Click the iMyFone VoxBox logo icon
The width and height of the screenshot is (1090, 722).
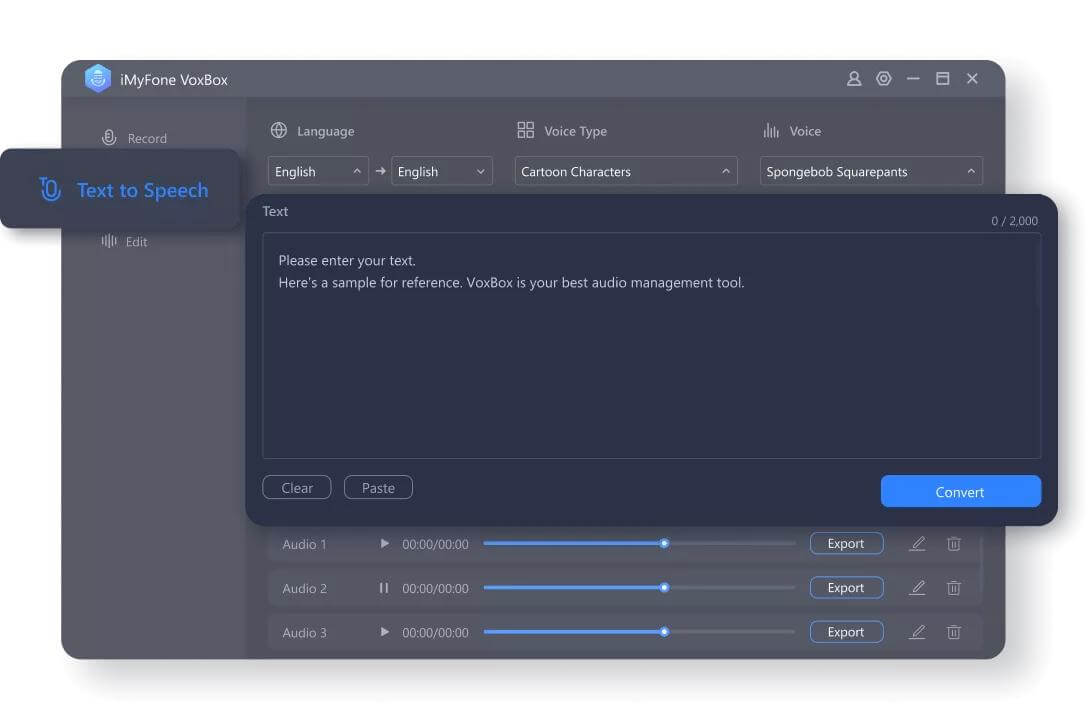[x=98, y=79]
